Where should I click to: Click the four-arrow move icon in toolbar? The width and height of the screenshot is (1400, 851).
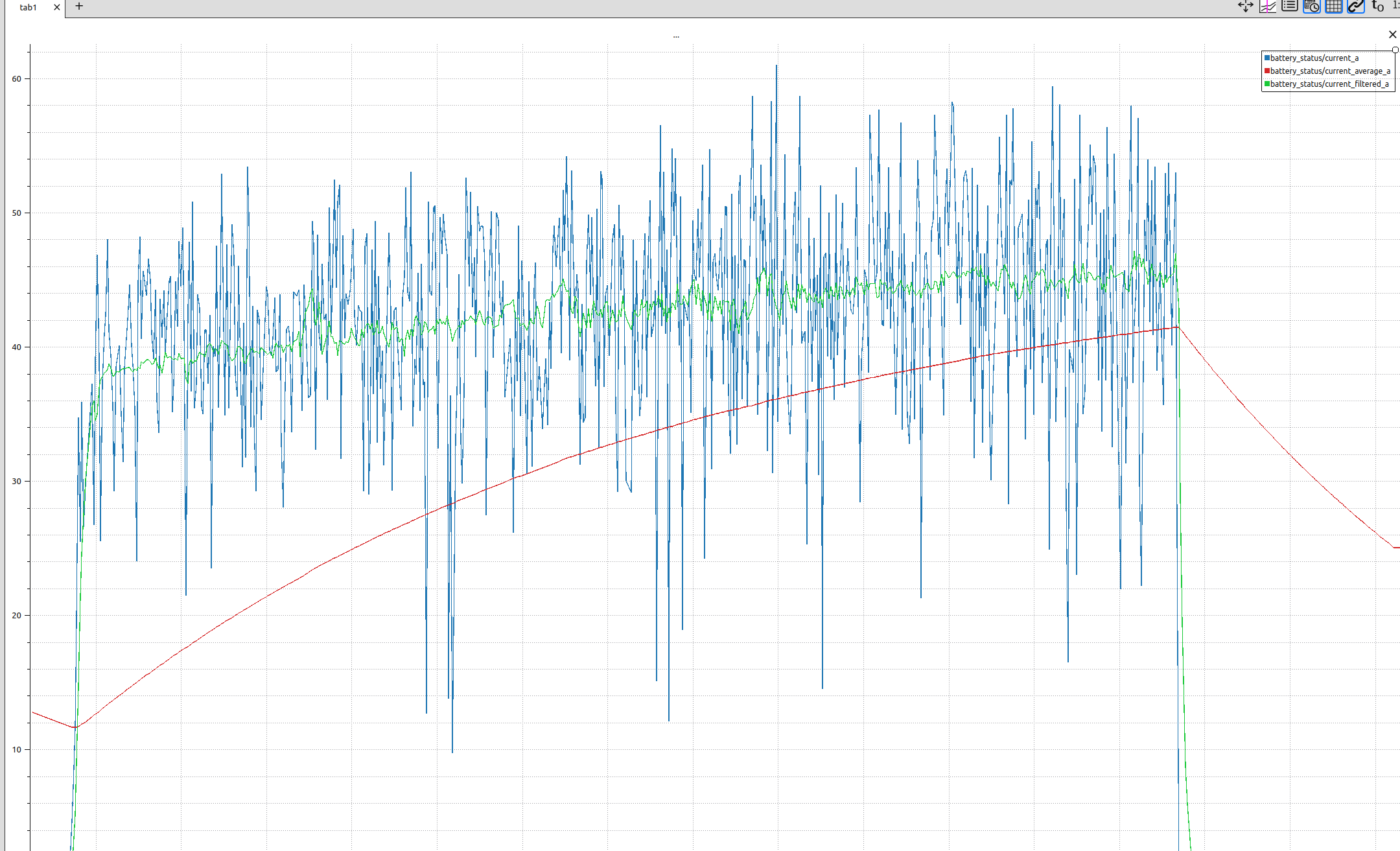pyautogui.click(x=1246, y=6)
